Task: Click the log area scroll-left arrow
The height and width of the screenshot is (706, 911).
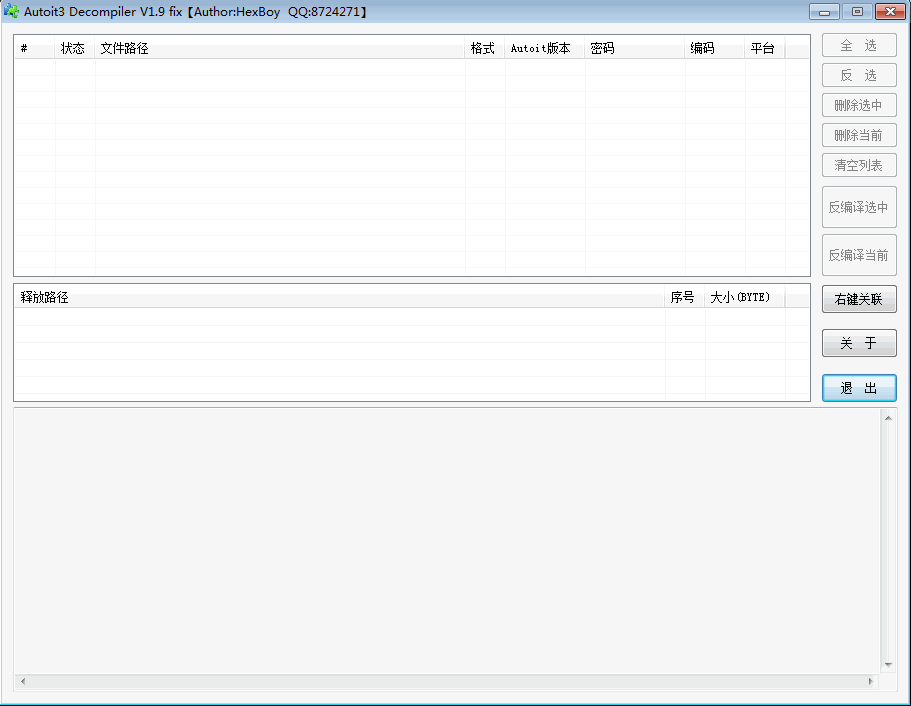Action: (x=23, y=681)
